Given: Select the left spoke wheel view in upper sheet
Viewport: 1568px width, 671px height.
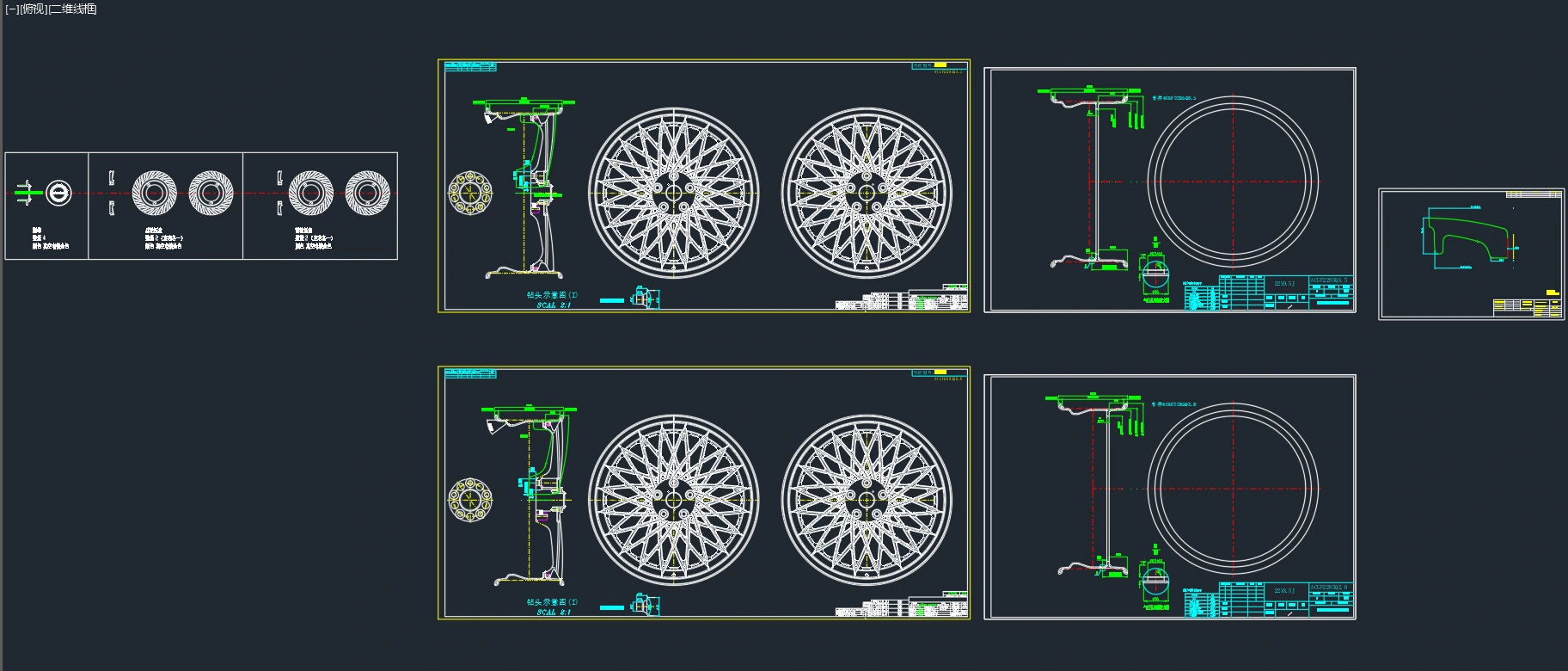Looking at the screenshot, I should [673, 193].
